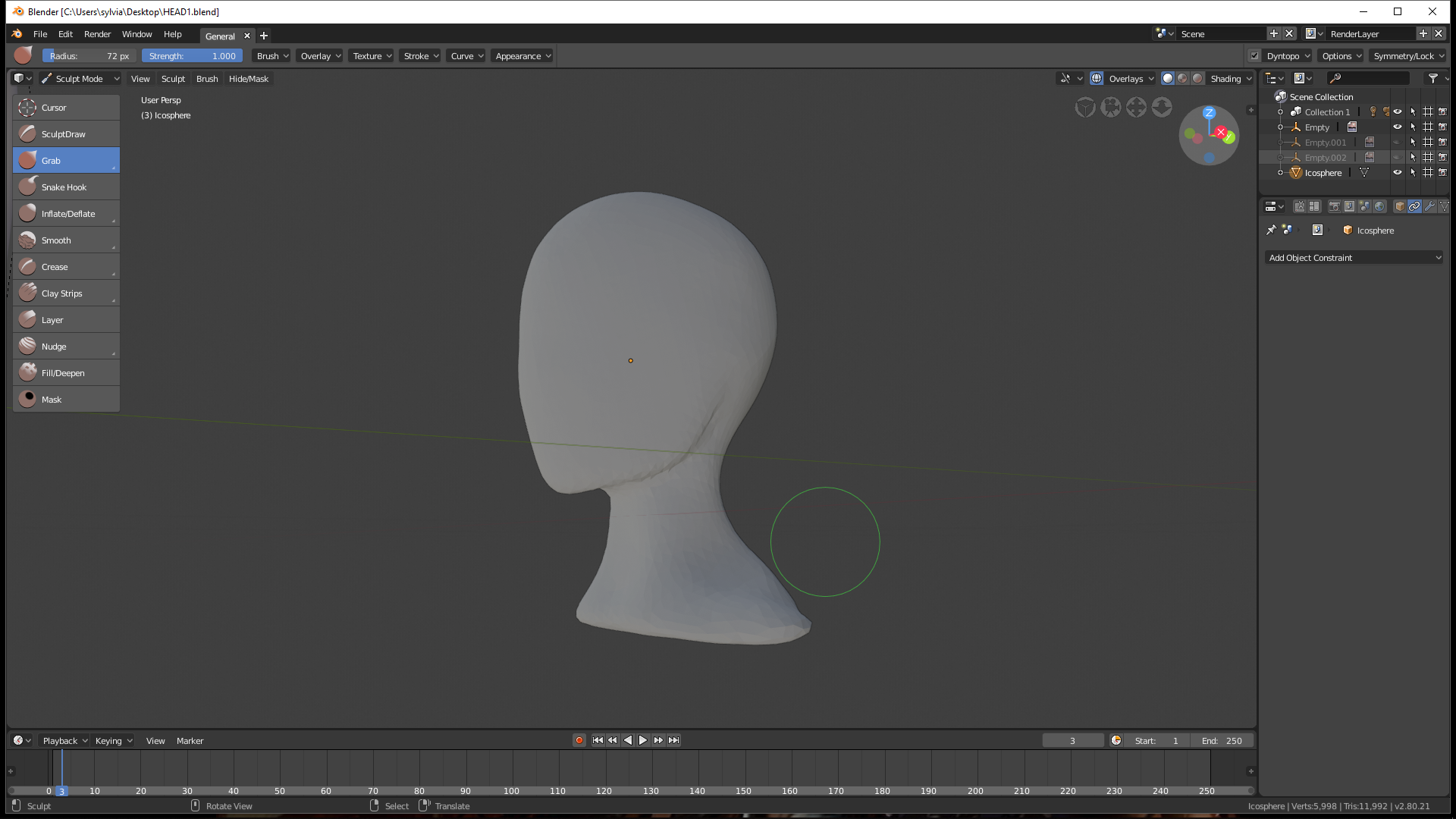Activate the Smooth brush tool
Viewport: 1456px width, 819px height.
(65, 240)
